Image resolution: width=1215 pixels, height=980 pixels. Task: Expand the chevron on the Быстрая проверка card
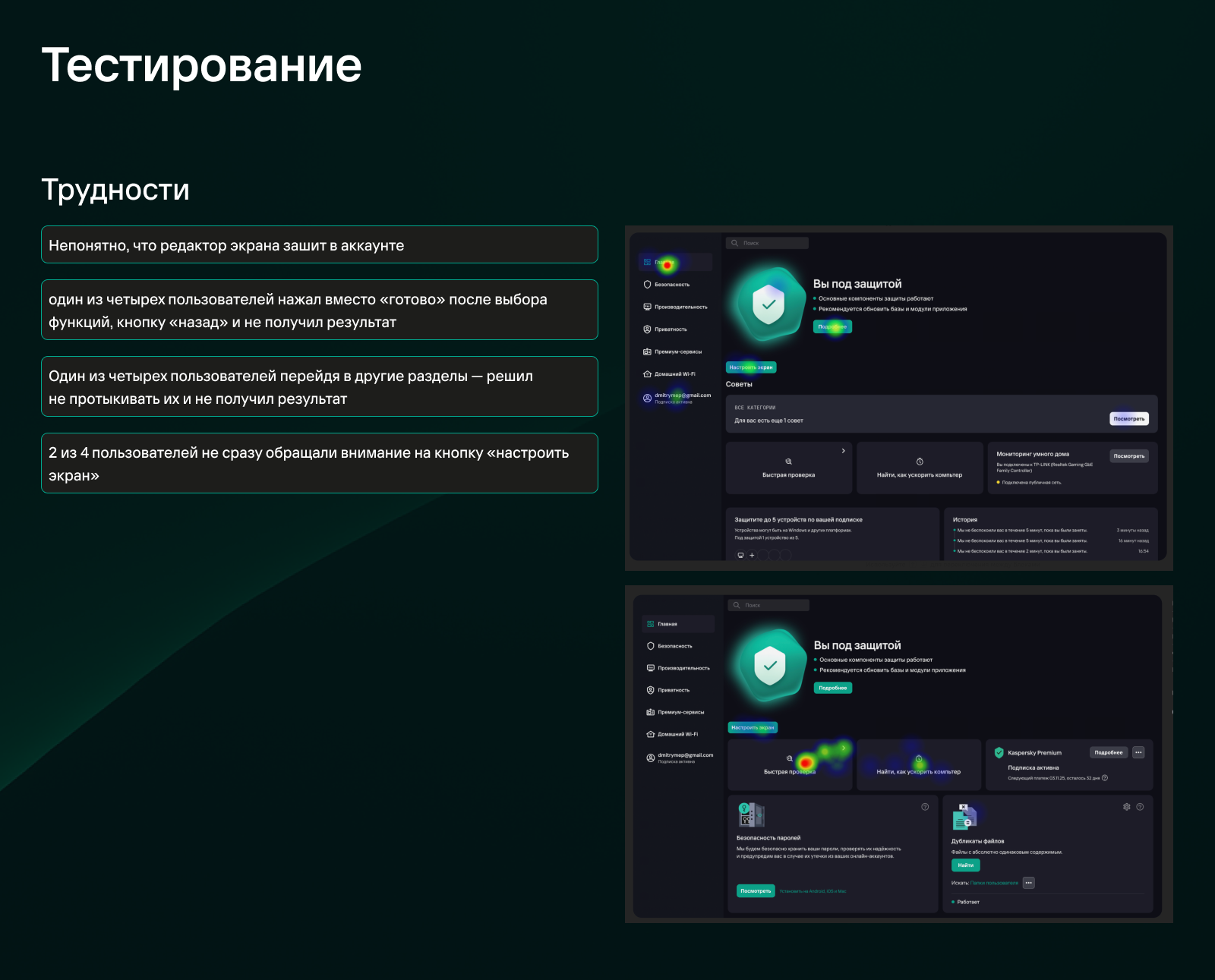[844, 748]
